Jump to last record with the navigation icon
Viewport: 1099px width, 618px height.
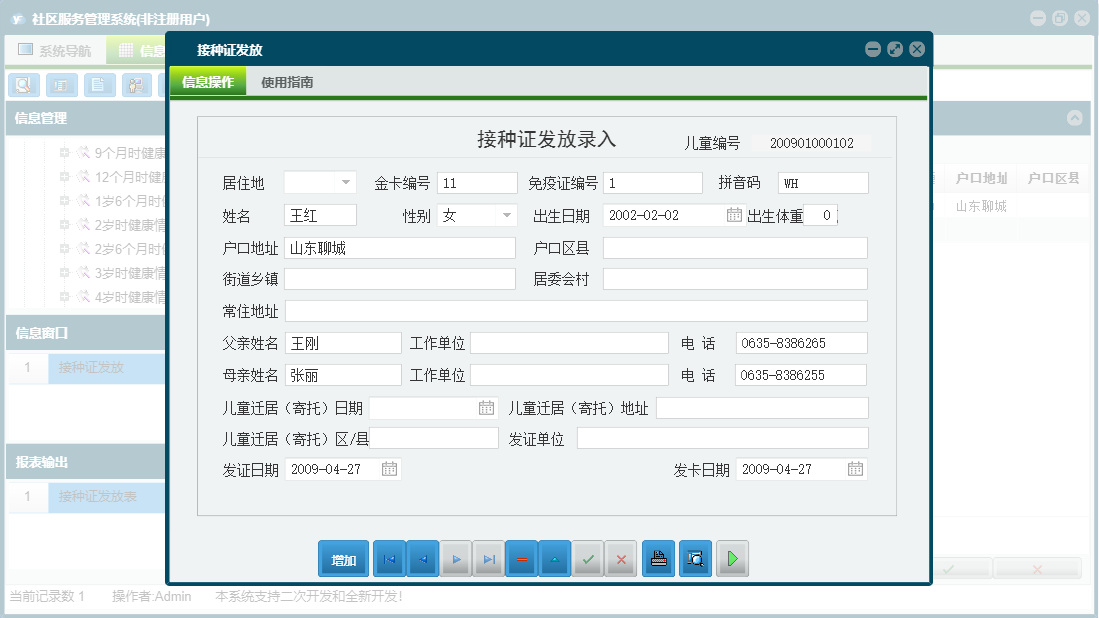coord(488,558)
